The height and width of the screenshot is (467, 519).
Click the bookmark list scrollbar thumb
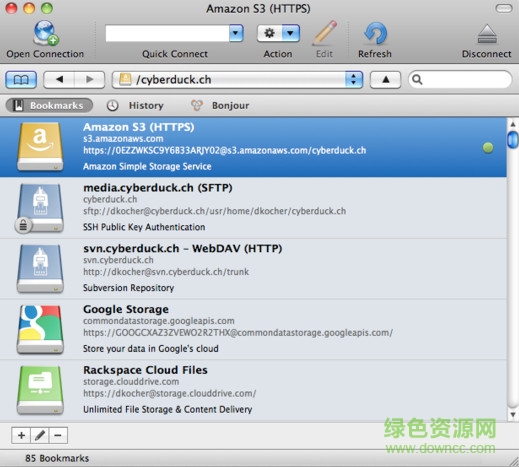[x=513, y=140]
